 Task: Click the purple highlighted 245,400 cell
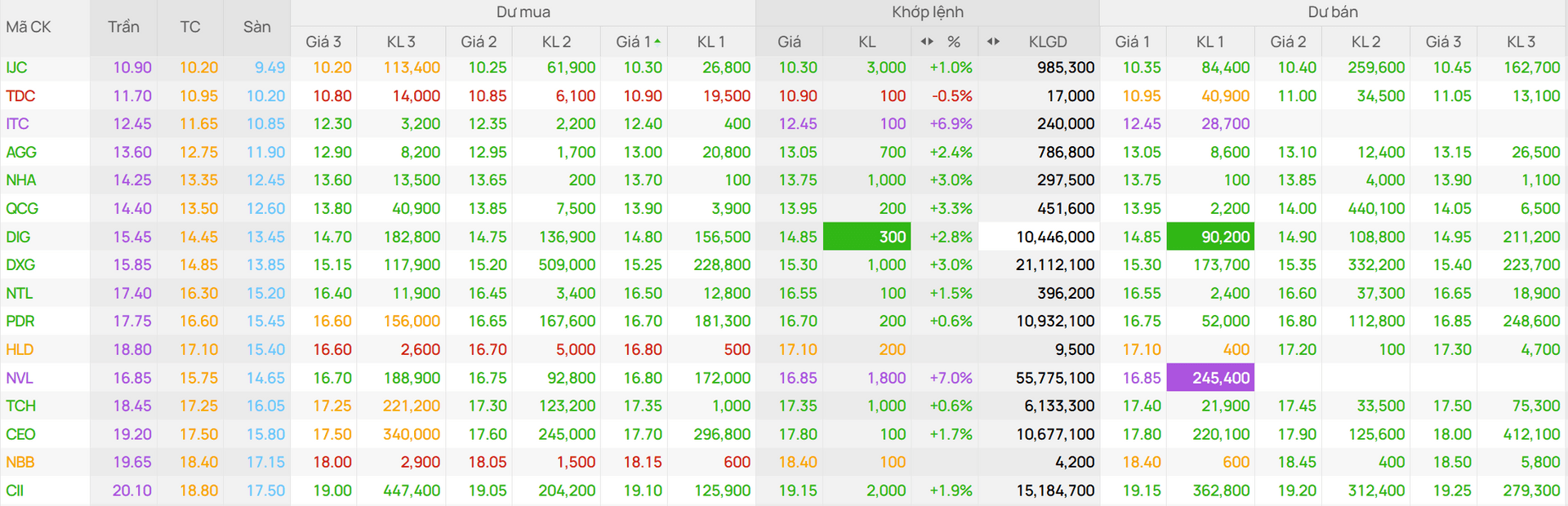(1209, 378)
